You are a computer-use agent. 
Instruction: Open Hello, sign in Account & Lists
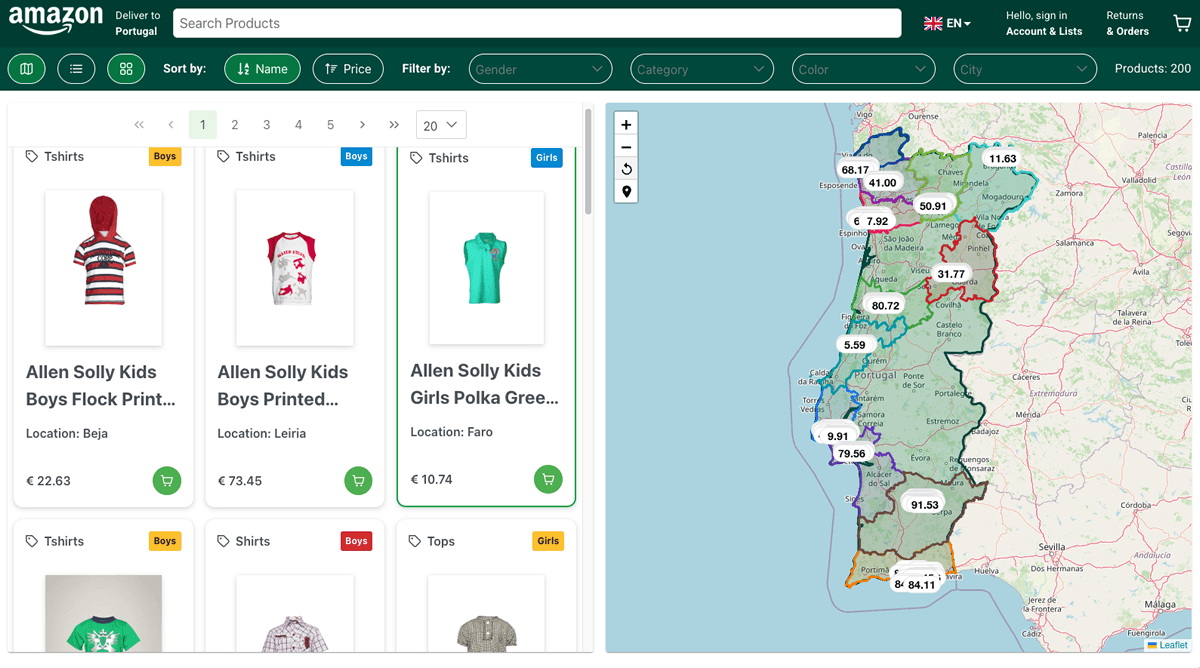click(x=1044, y=23)
